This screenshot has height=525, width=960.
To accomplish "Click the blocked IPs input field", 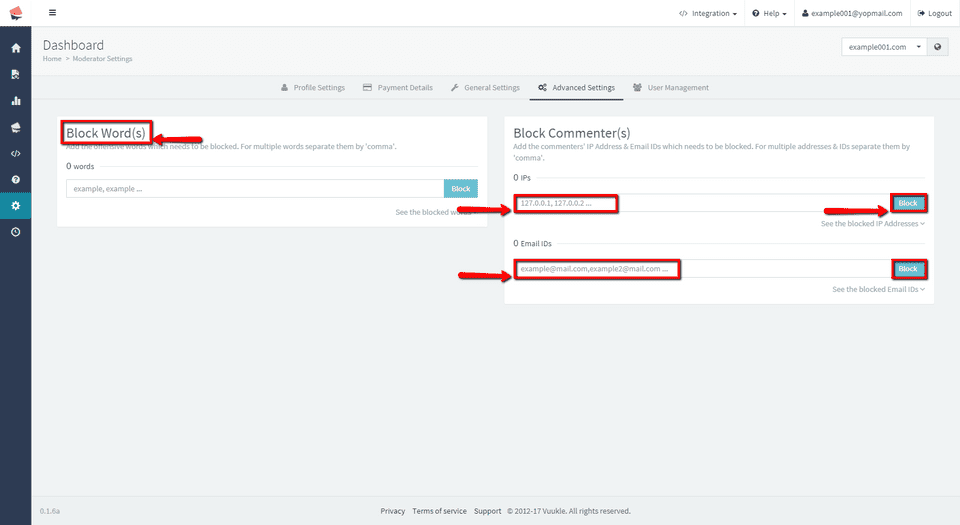I will click(x=700, y=204).
